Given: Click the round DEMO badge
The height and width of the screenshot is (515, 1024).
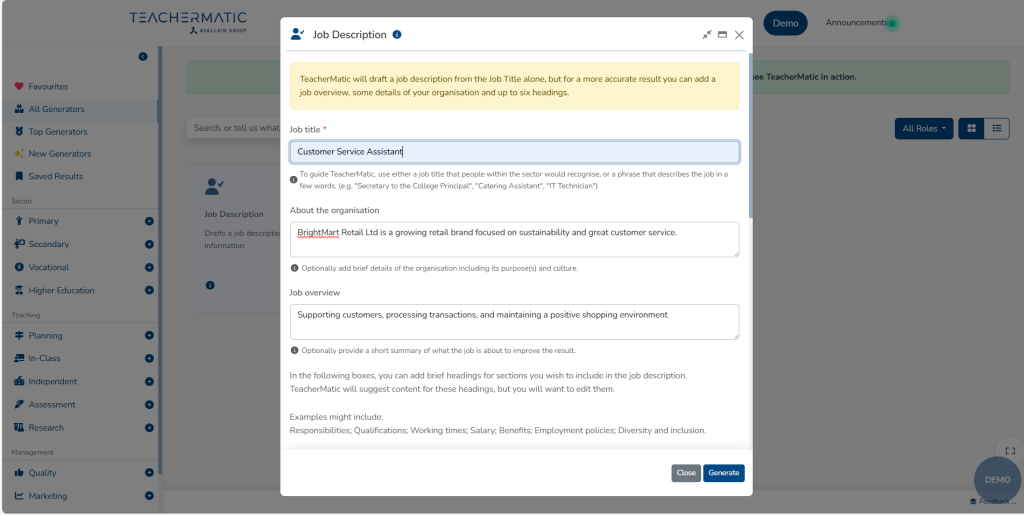Looking at the screenshot, I should (x=997, y=480).
